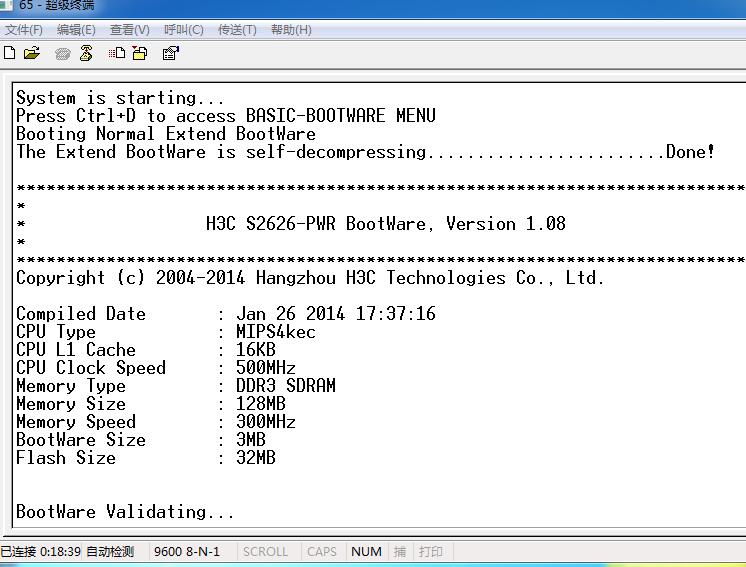Click the Properties toolbar icon

point(171,53)
